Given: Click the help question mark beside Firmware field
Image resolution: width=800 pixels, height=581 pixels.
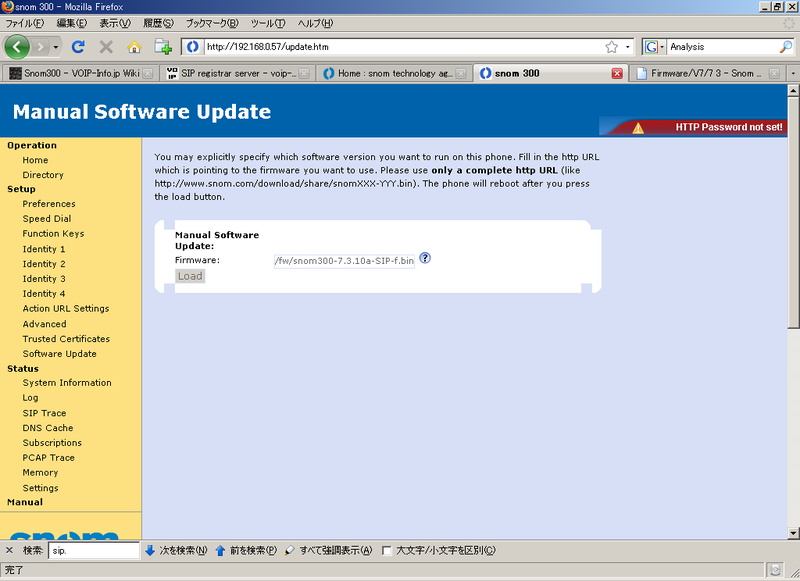Looking at the screenshot, I should (x=424, y=259).
